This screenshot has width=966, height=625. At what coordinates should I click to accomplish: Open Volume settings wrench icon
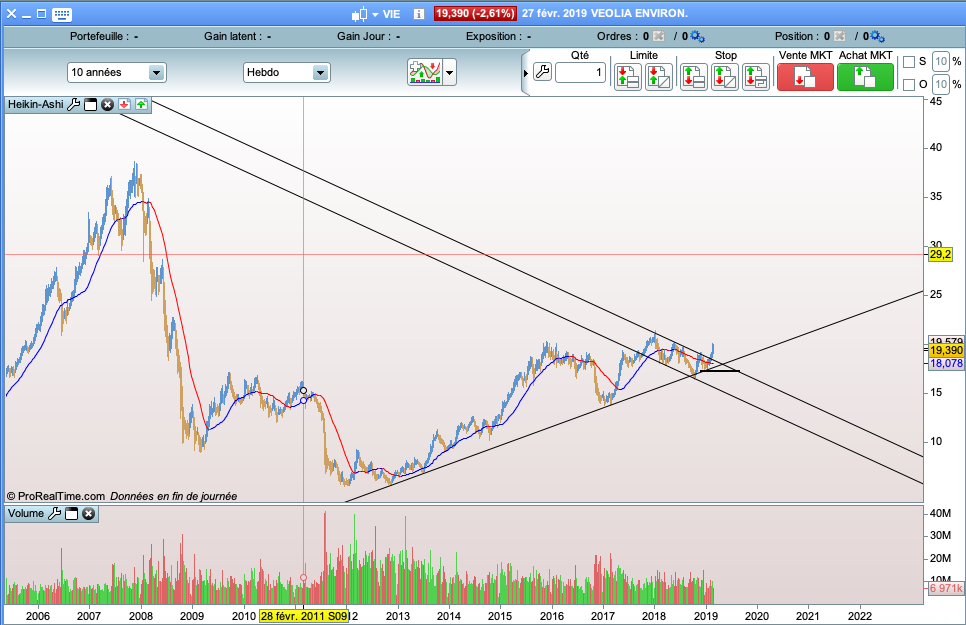(54, 513)
